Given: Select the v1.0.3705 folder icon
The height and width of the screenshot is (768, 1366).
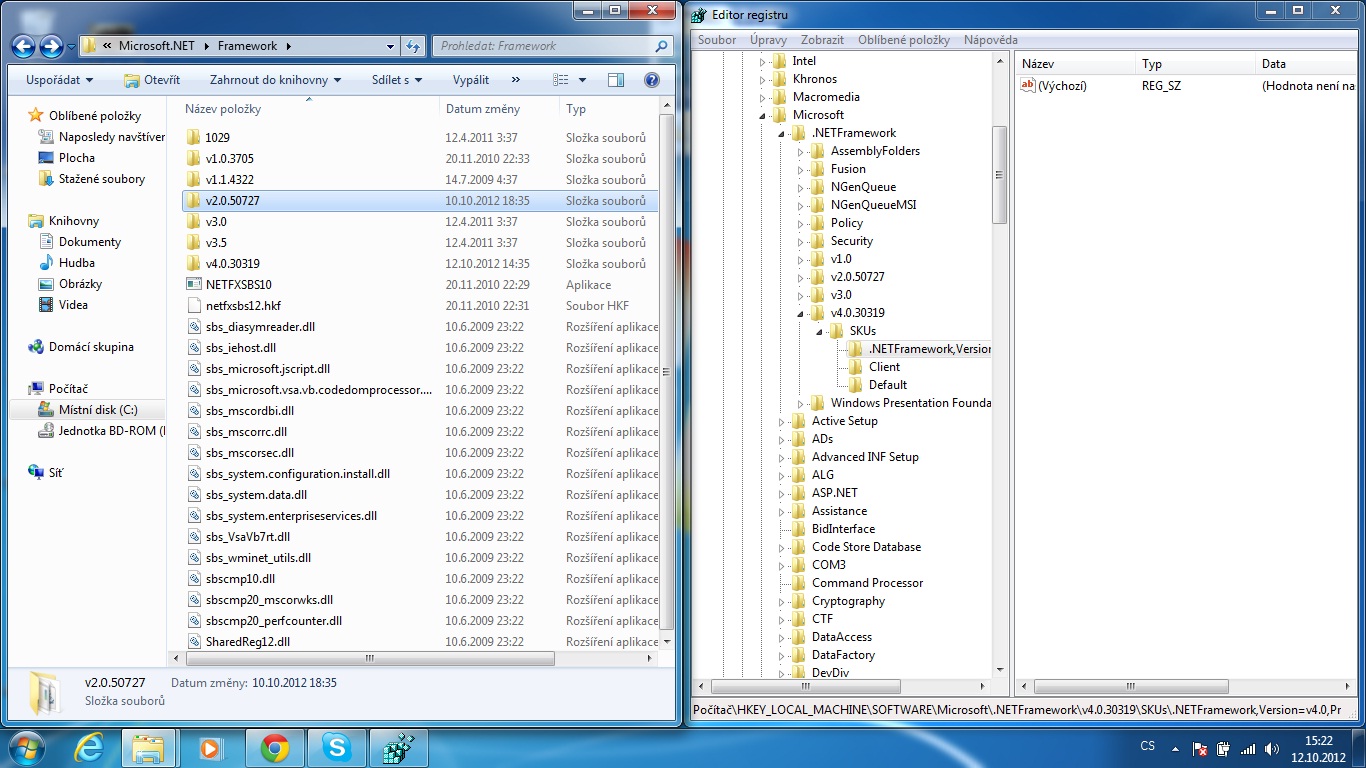Looking at the screenshot, I should pos(194,158).
